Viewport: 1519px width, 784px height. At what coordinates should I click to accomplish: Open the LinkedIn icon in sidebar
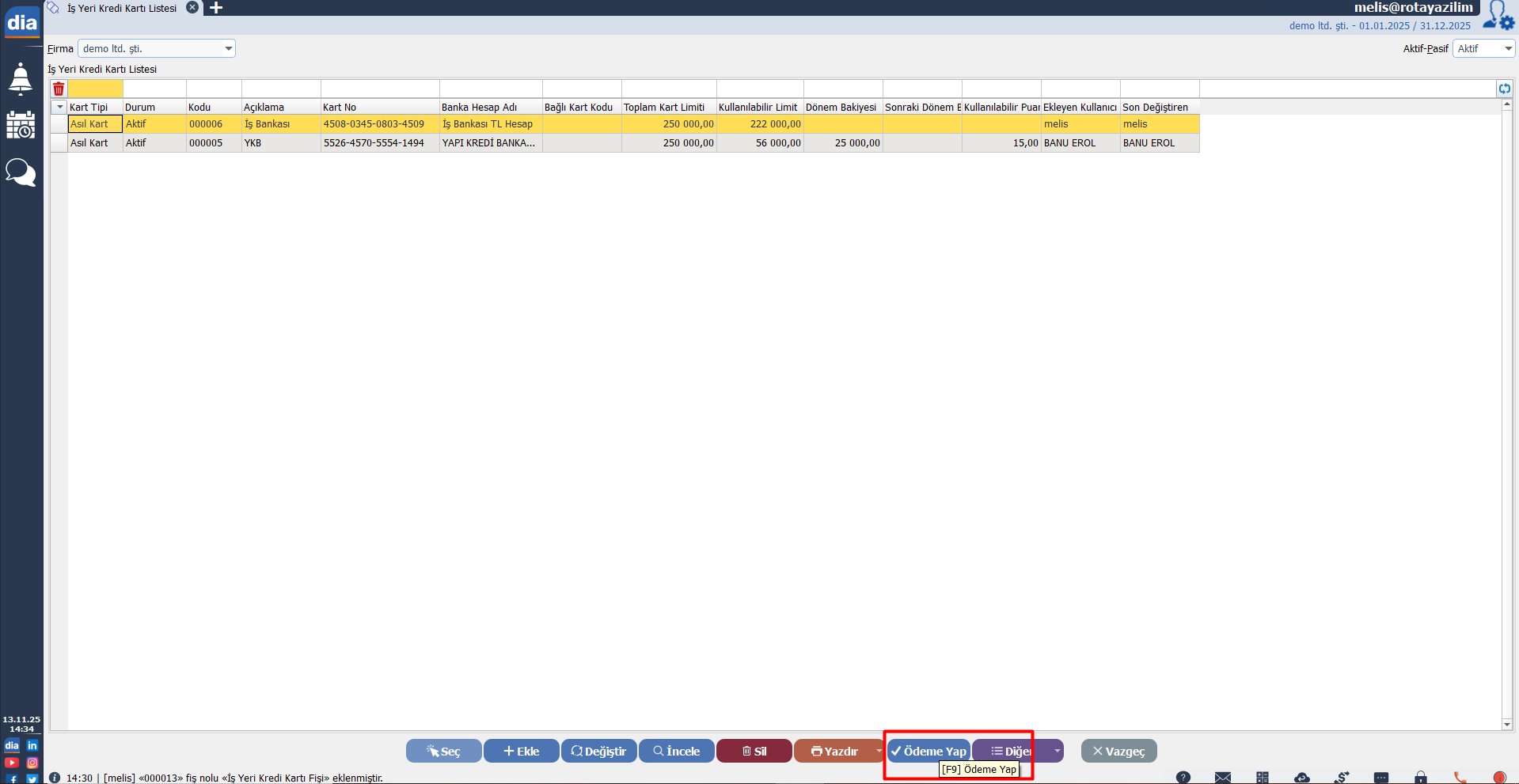[32, 745]
